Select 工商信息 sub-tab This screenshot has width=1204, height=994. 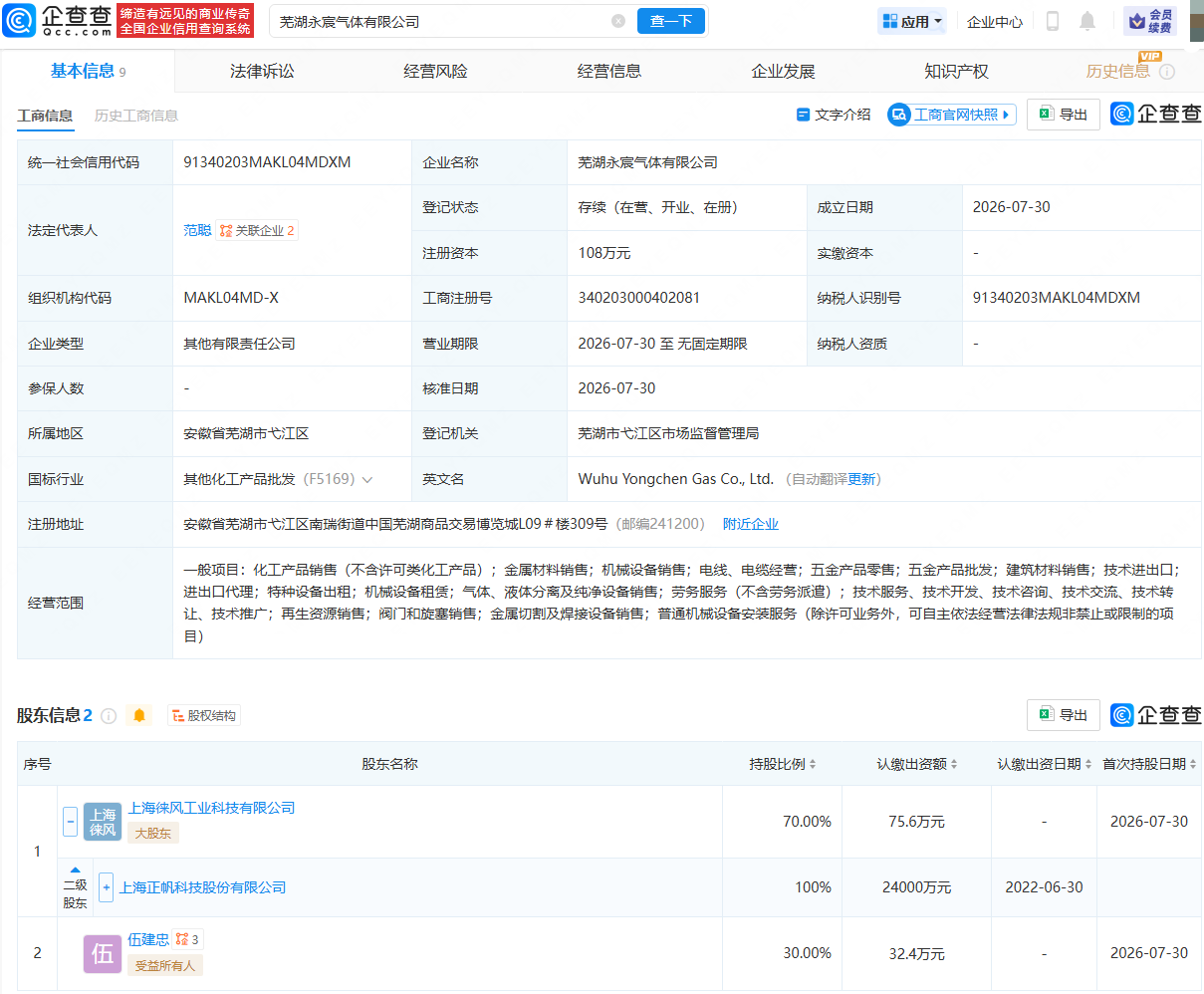click(45, 116)
